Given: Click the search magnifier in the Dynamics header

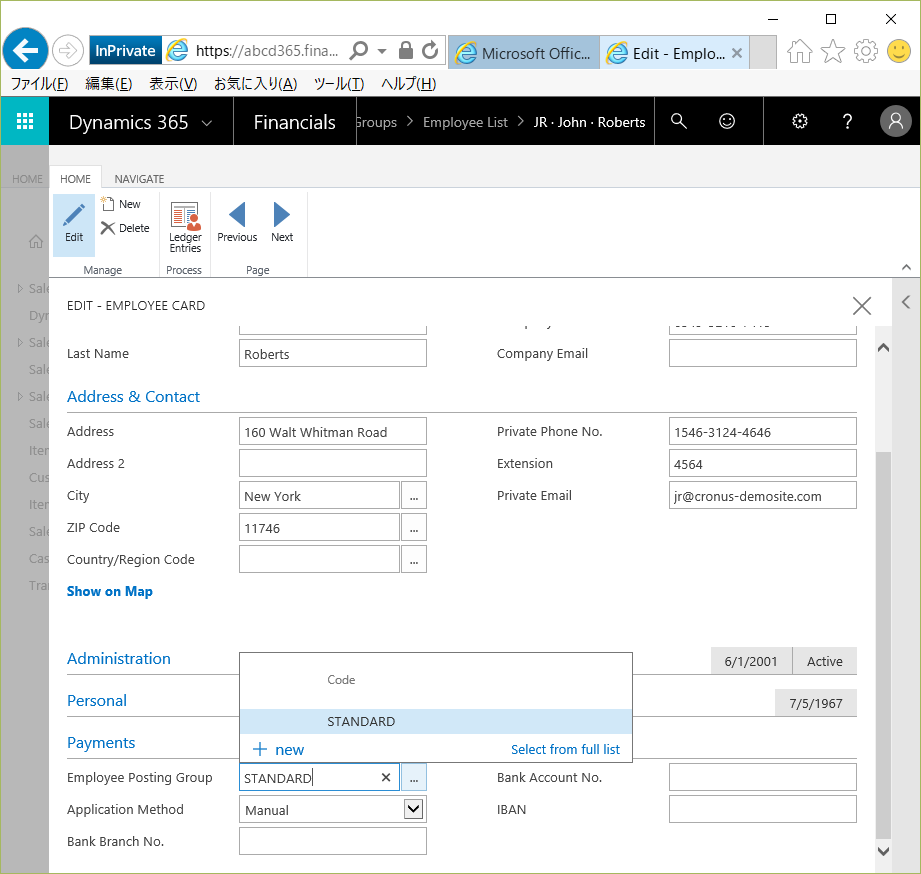Looking at the screenshot, I should click(x=679, y=121).
